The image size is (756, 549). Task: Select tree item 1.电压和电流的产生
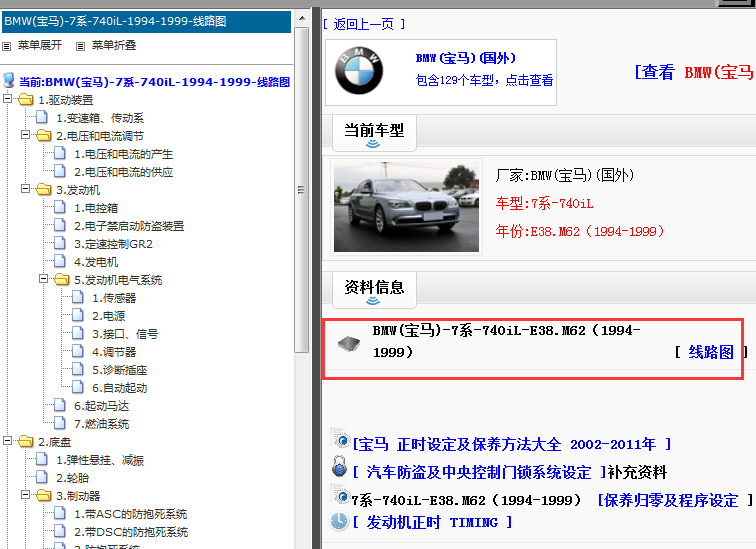coord(123,154)
